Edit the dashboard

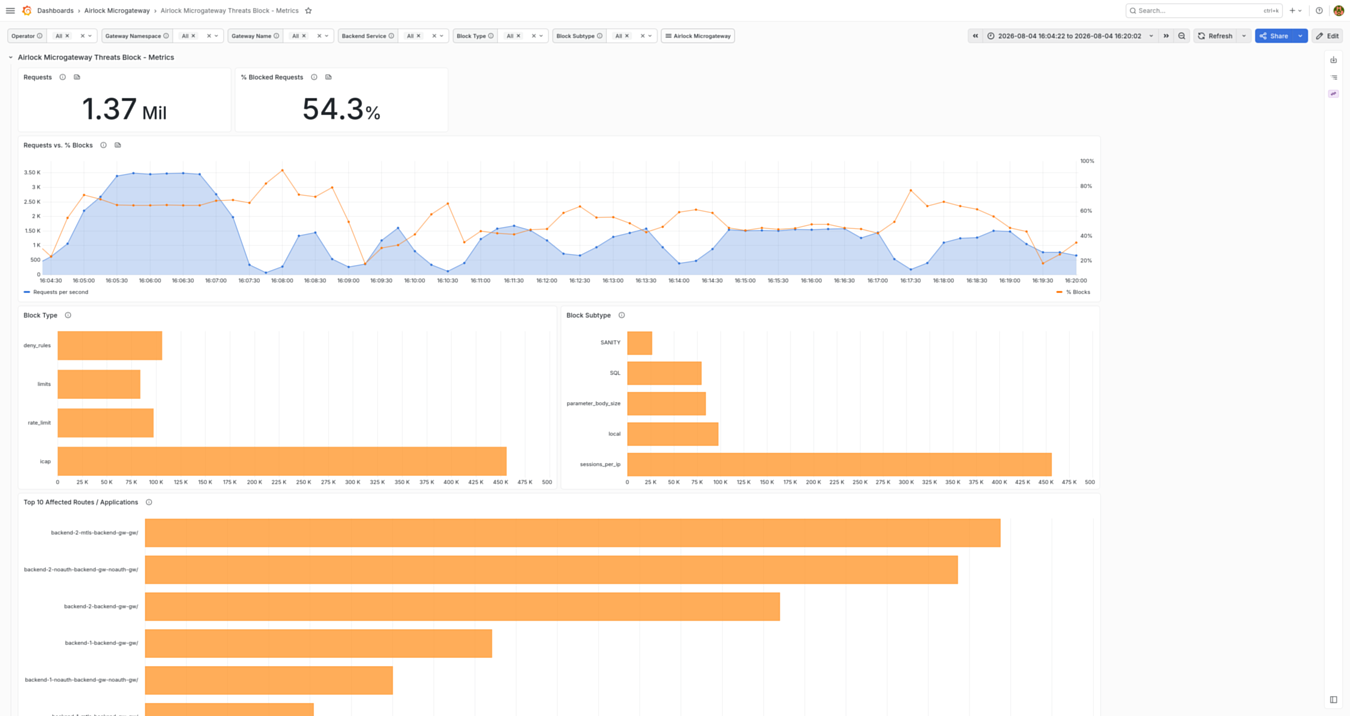click(x=1327, y=36)
